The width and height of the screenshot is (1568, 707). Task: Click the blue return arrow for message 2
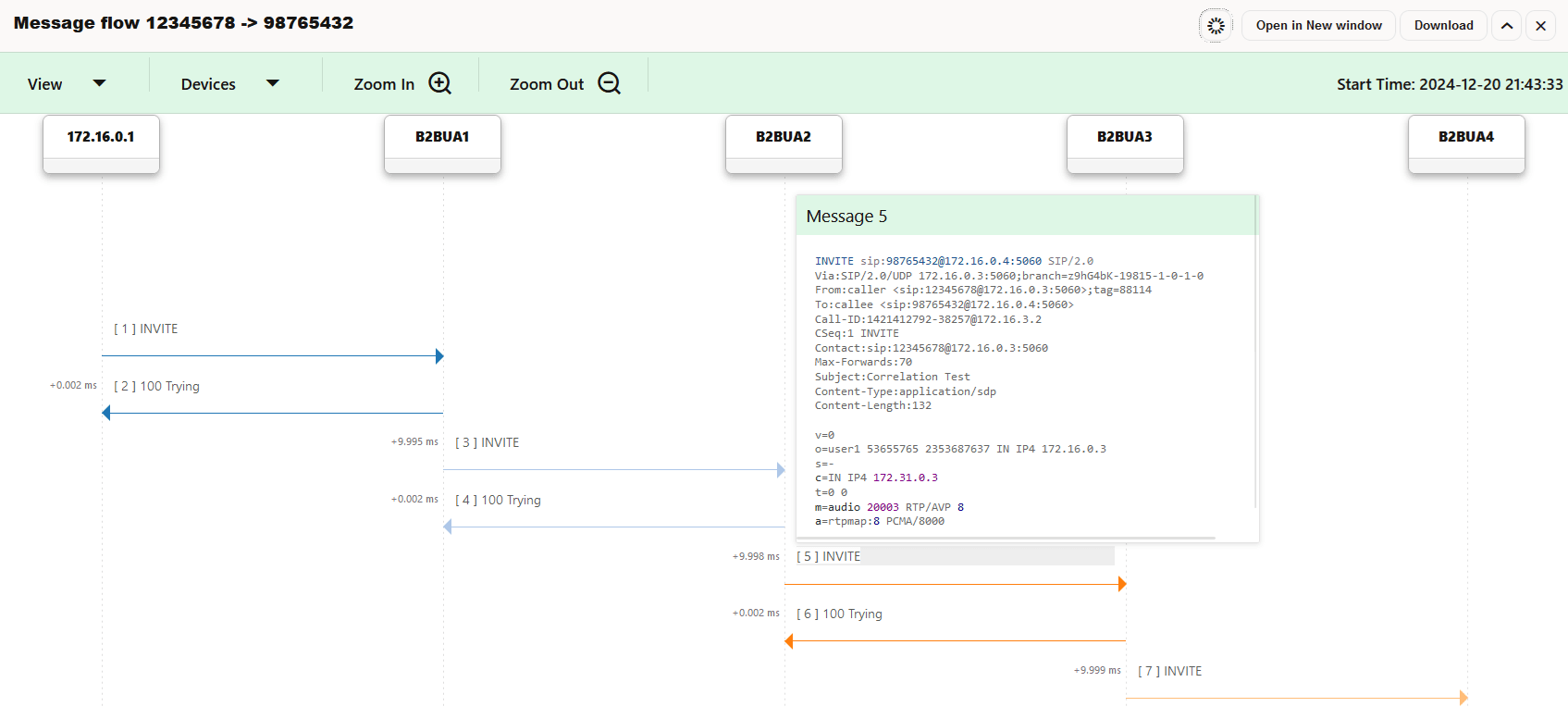pos(273,413)
